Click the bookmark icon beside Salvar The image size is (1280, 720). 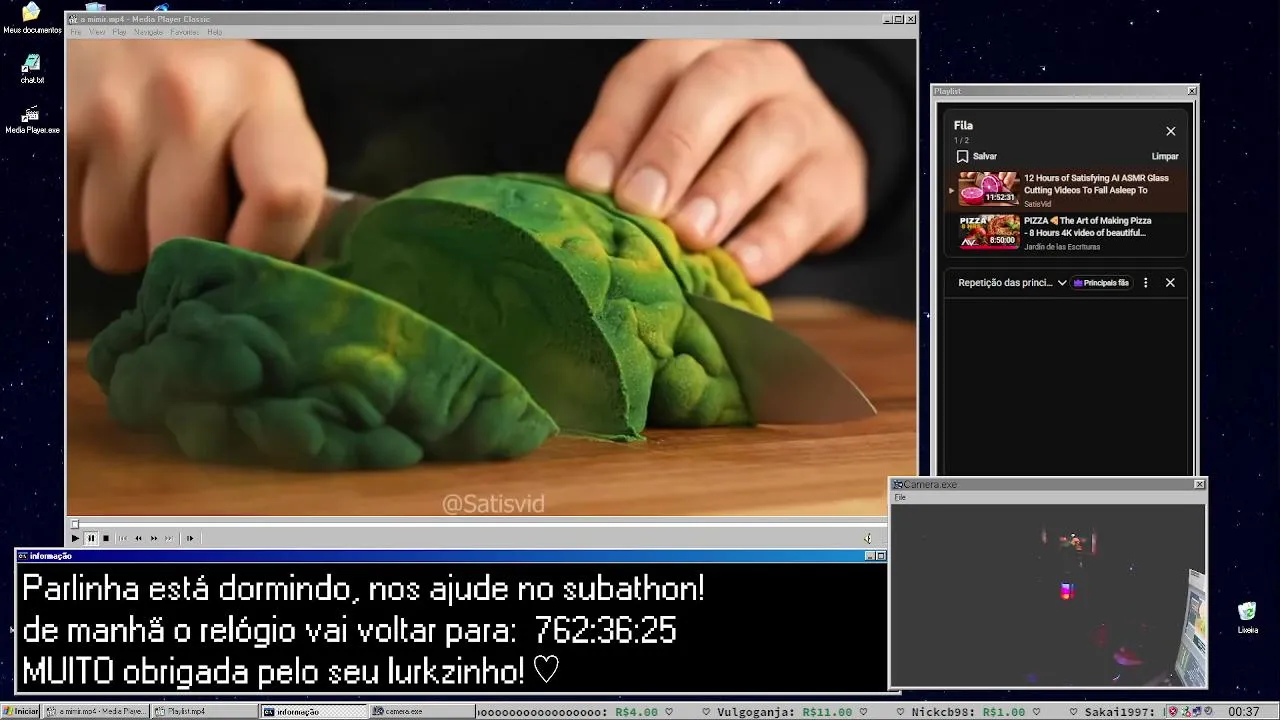point(962,156)
